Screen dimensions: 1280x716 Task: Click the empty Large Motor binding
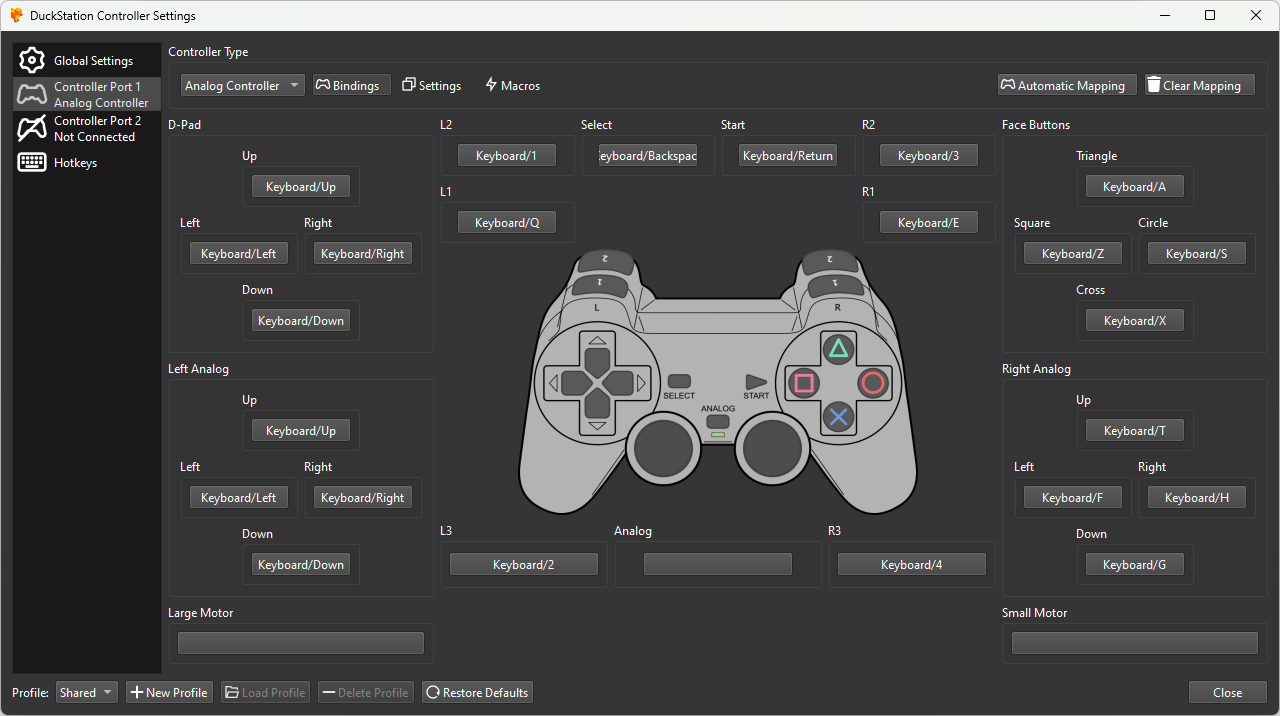[301, 643]
